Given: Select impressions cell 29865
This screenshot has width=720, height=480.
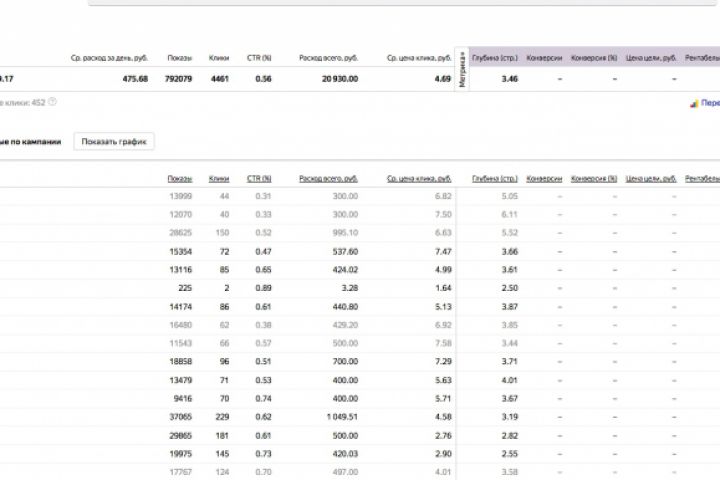Looking at the screenshot, I should (180, 435).
